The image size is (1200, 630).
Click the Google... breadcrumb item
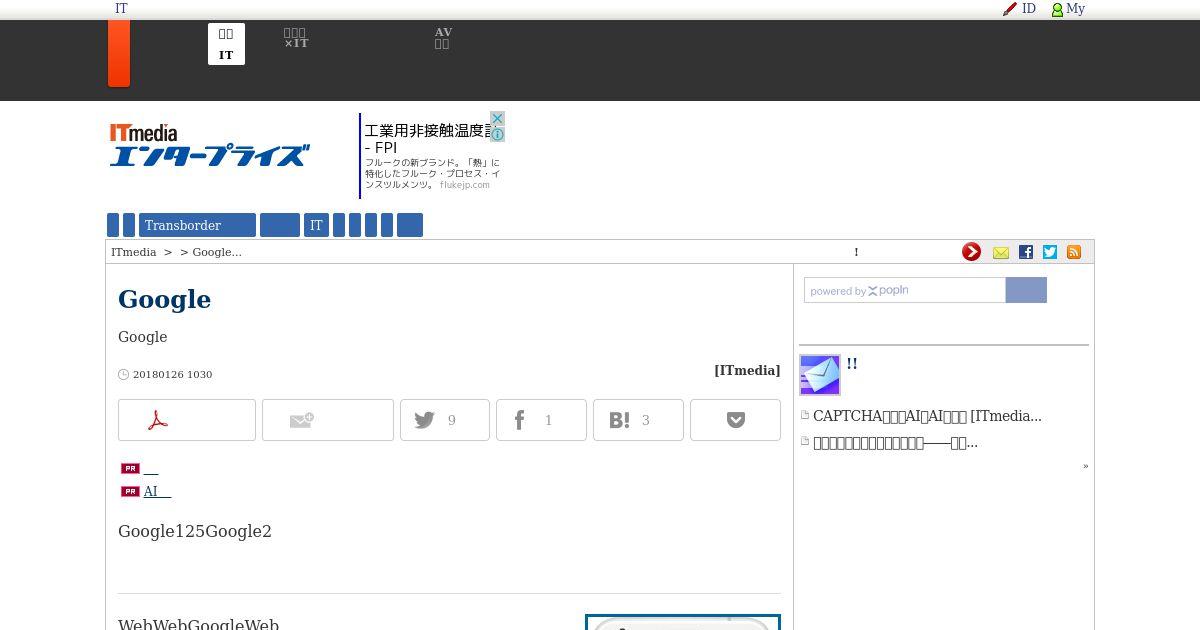click(217, 252)
